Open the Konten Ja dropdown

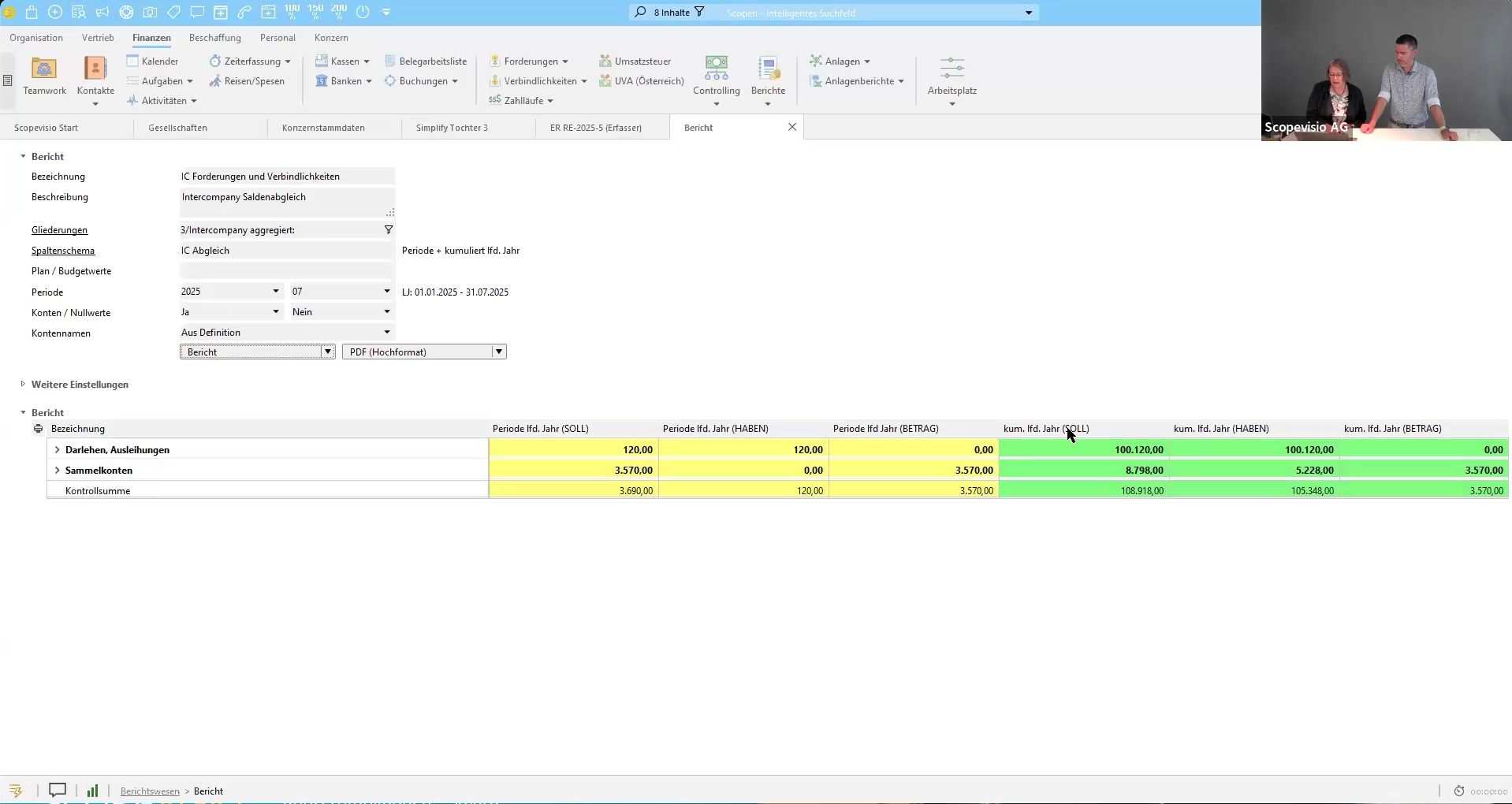(276, 312)
